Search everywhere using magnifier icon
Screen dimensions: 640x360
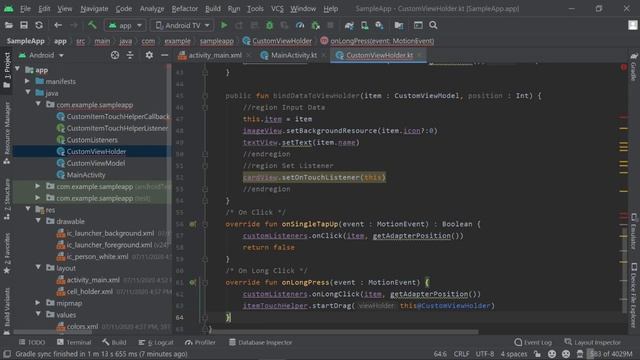click(x=433, y=25)
